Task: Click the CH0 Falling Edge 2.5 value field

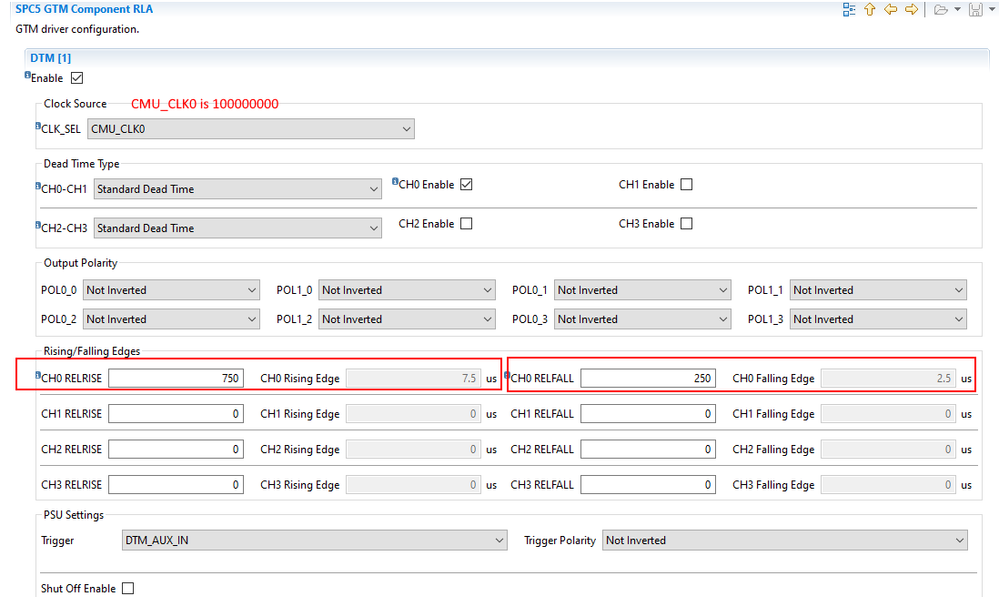Action: click(889, 378)
